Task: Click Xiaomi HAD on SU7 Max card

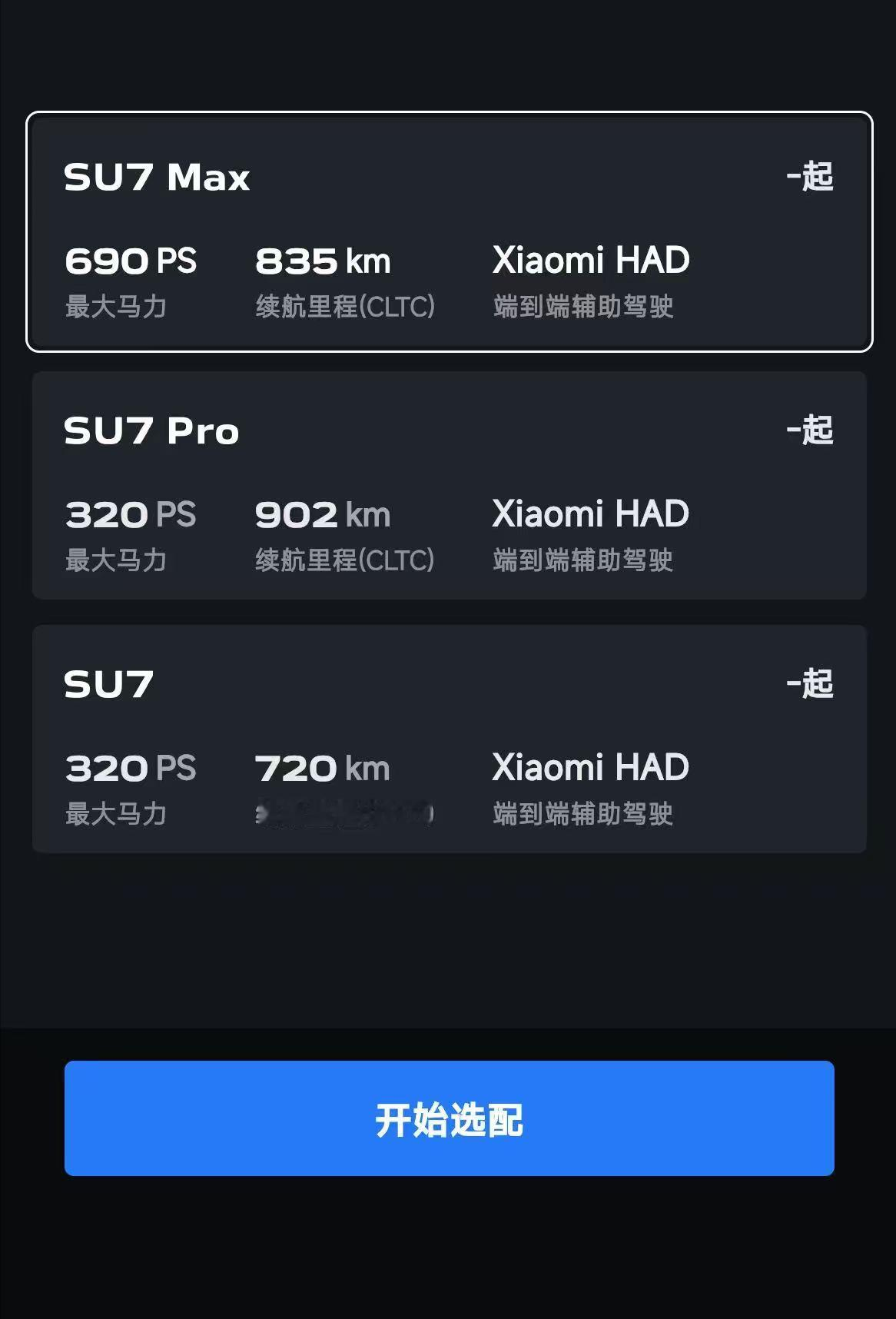Action: point(590,261)
